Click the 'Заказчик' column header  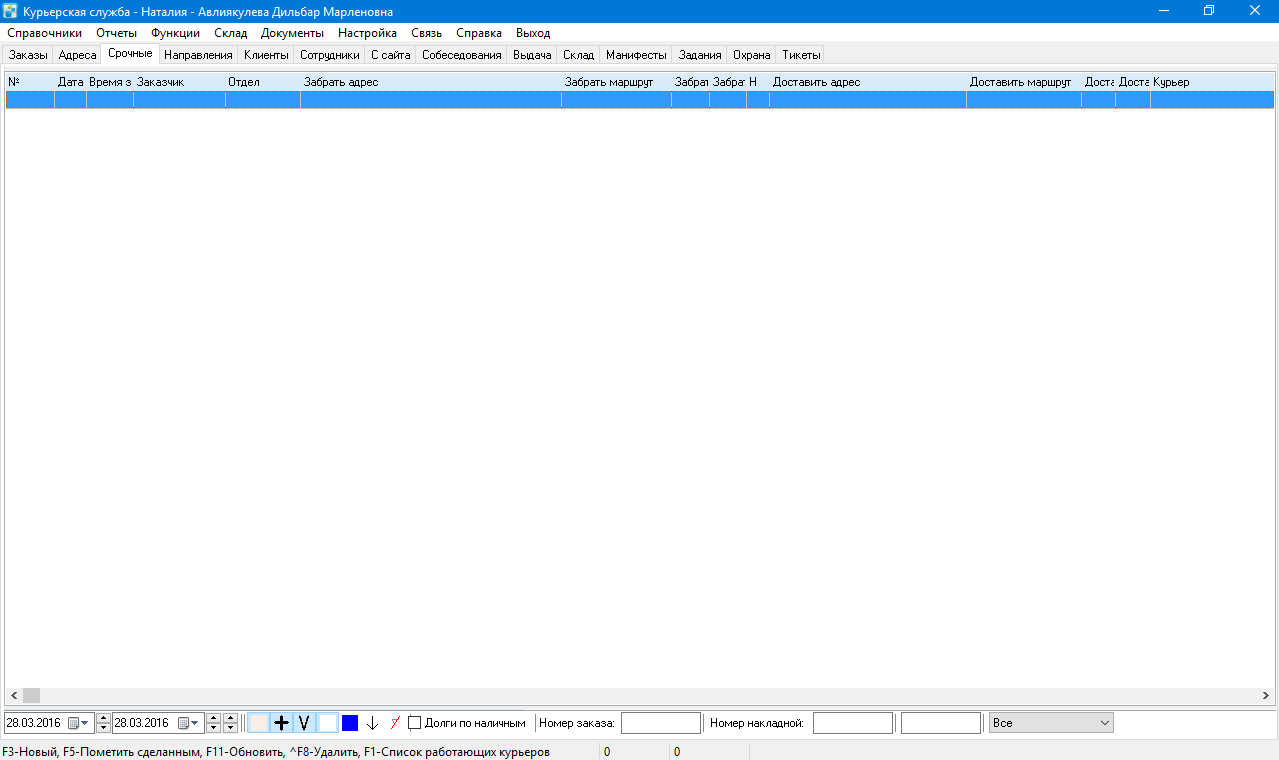pyautogui.click(x=179, y=82)
